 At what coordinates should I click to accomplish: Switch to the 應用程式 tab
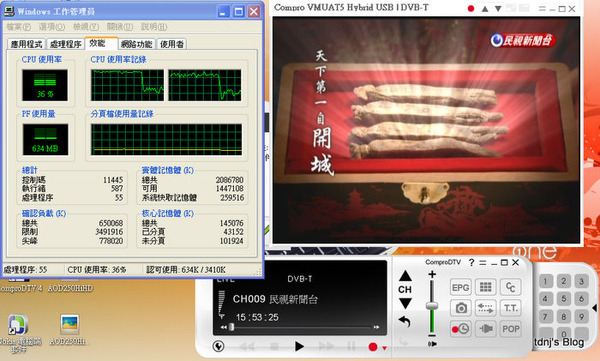(26, 44)
